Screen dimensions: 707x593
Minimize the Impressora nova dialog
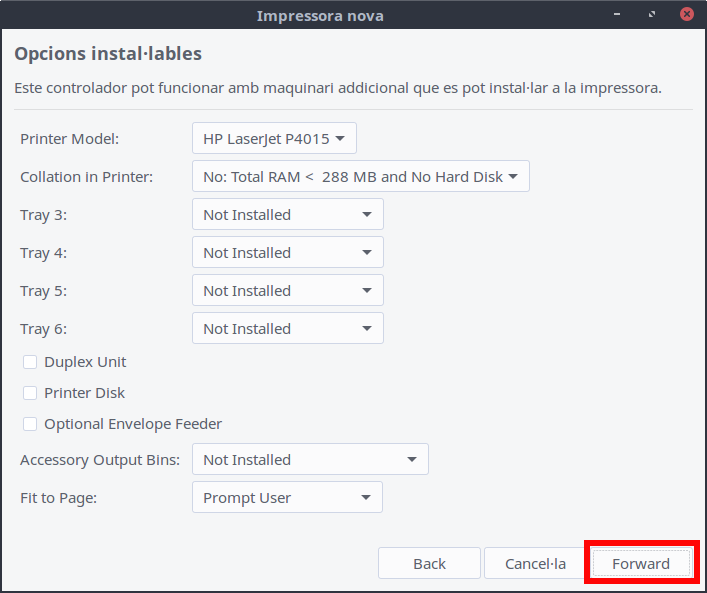click(x=619, y=15)
